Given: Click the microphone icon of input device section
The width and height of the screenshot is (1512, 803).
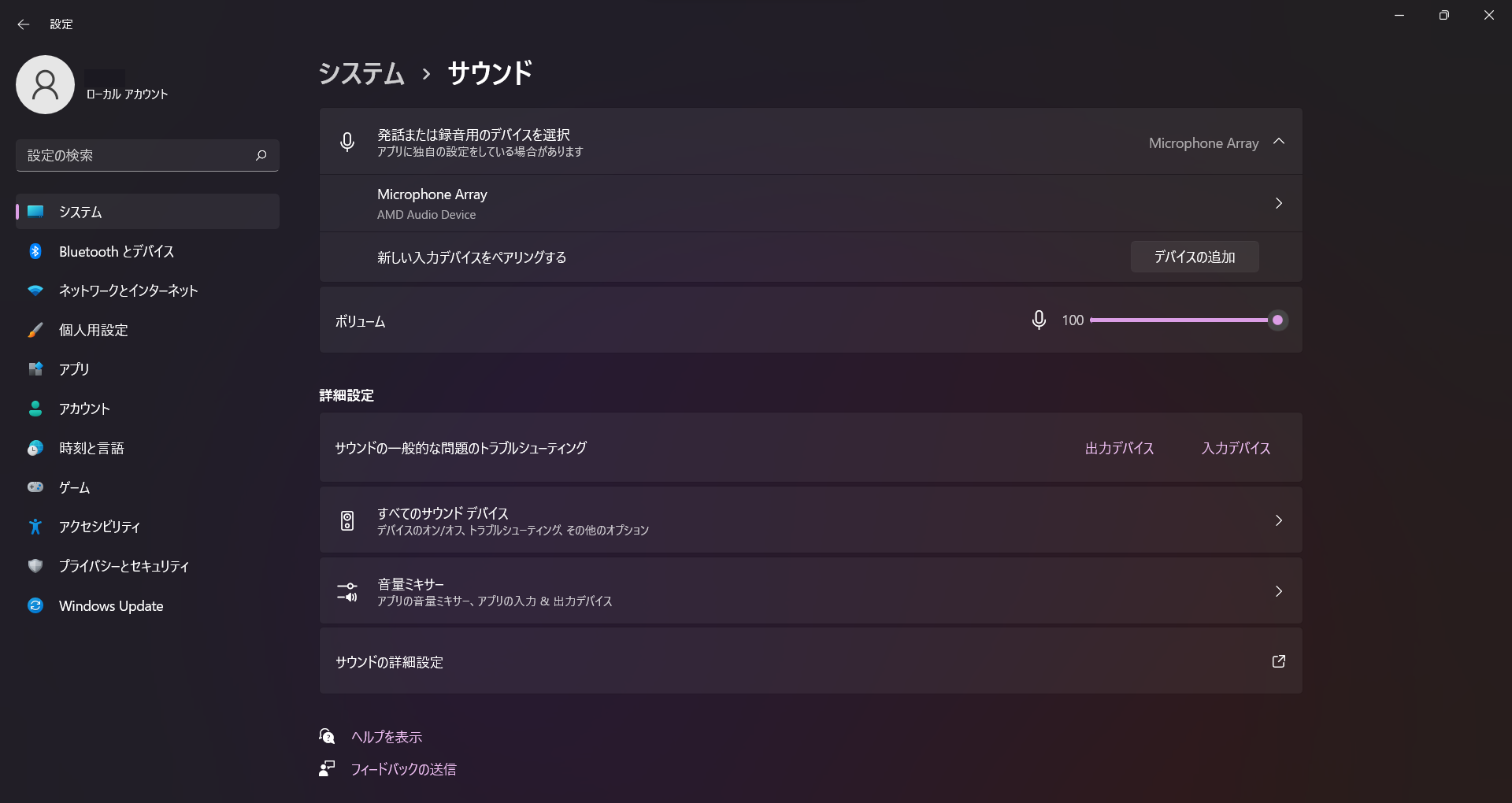Looking at the screenshot, I should (347, 142).
